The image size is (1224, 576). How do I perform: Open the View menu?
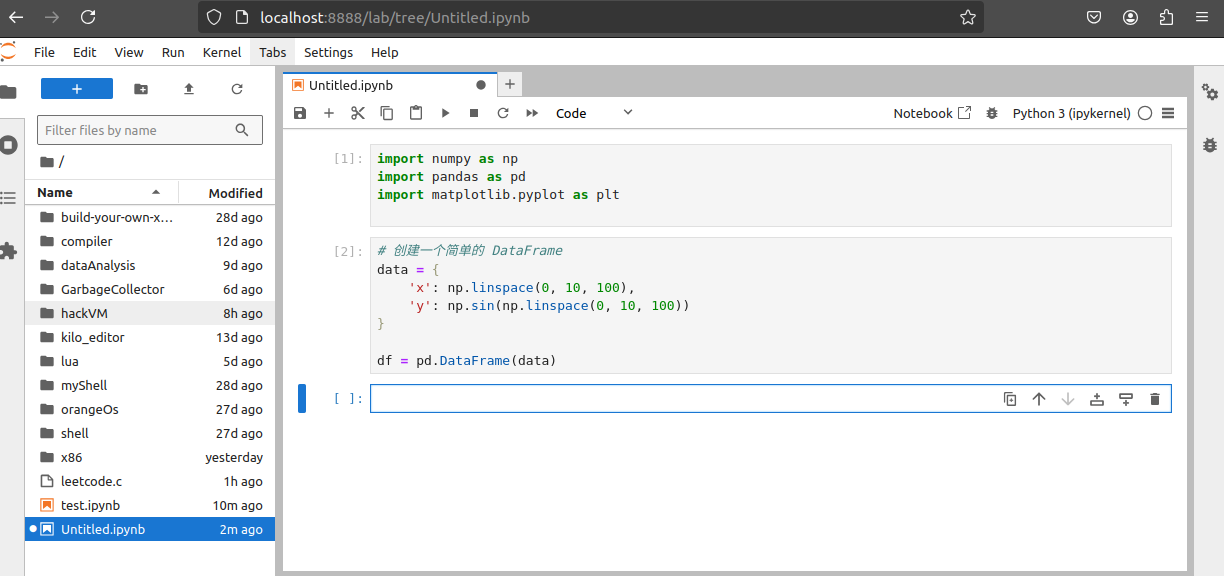pos(129,52)
